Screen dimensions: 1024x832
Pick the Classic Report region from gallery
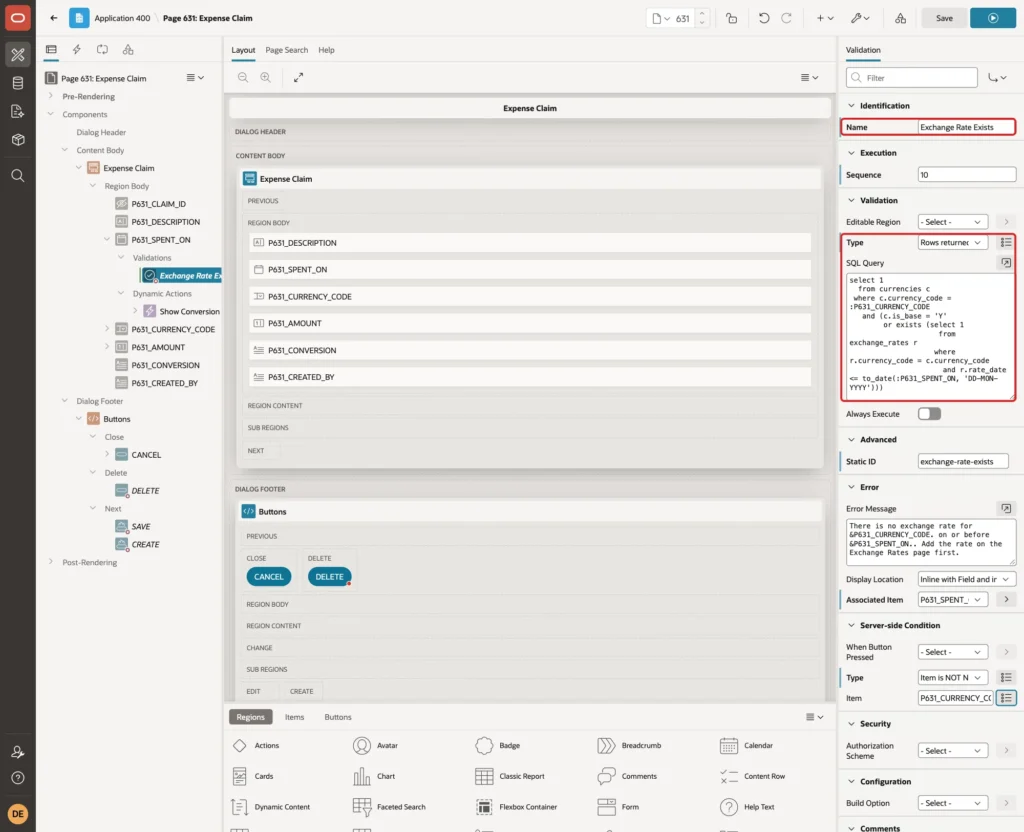[509, 776]
